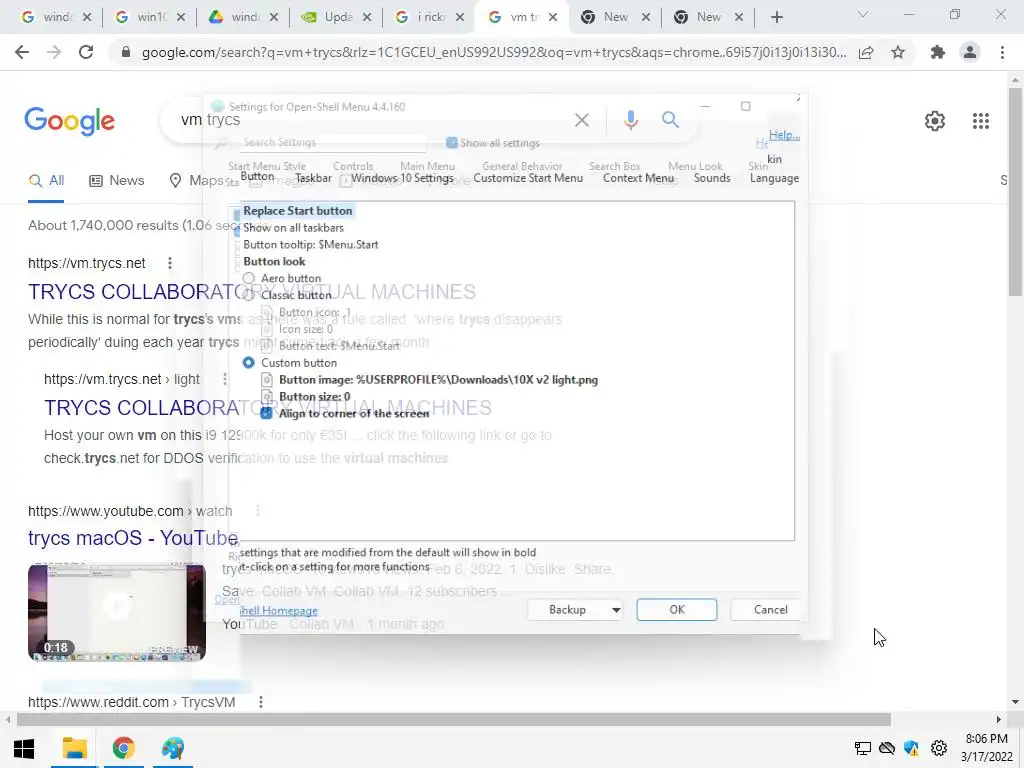
Task: Click the Chrome address bar URL
Action: (x=494, y=52)
